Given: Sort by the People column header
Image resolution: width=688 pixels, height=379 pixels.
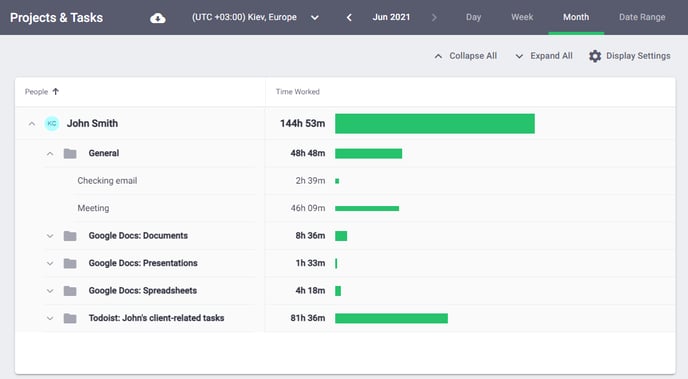Looking at the screenshot, I should 36,92.
